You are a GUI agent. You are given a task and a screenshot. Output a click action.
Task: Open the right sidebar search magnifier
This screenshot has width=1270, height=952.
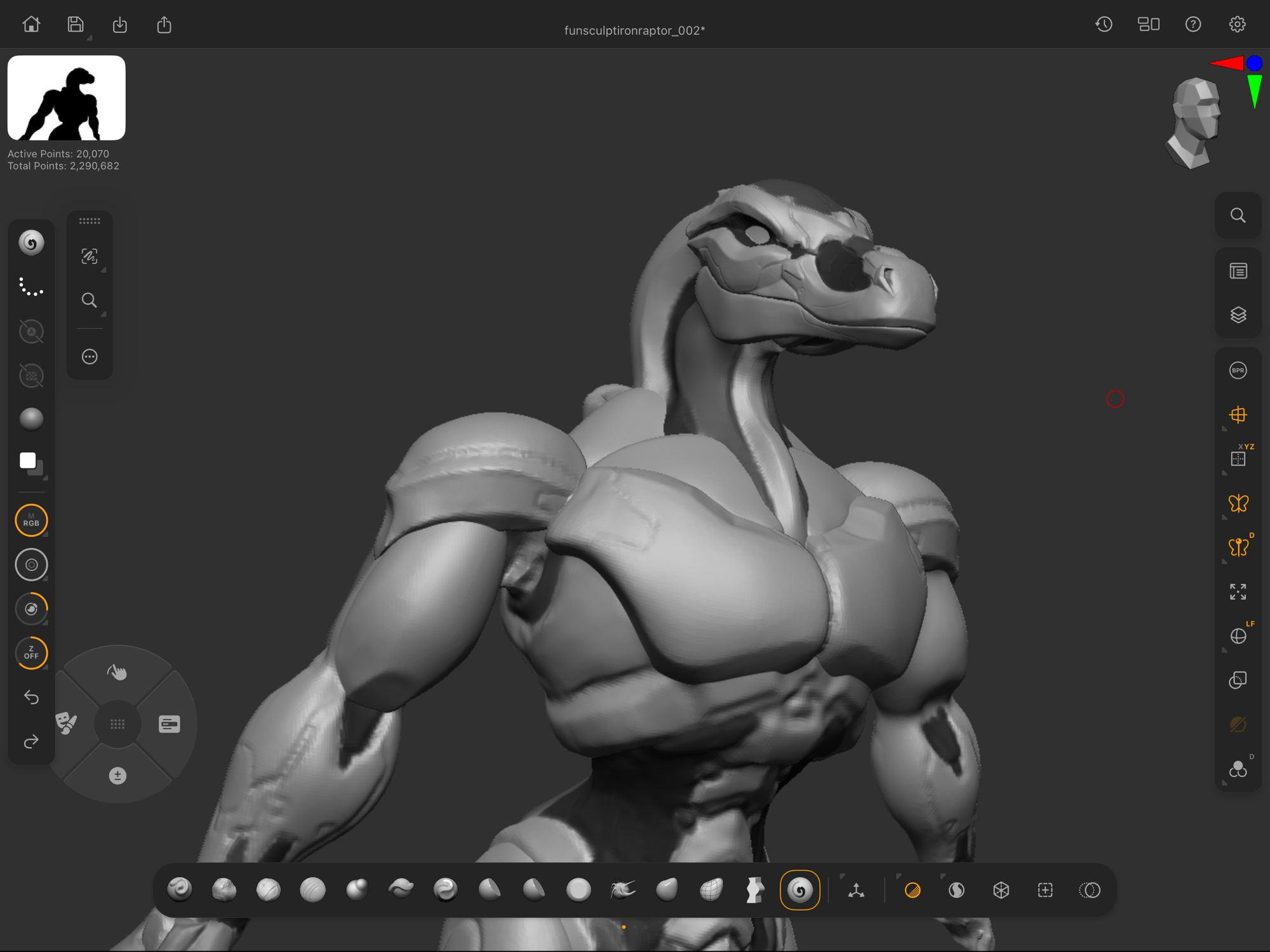tap(1238, 216)
